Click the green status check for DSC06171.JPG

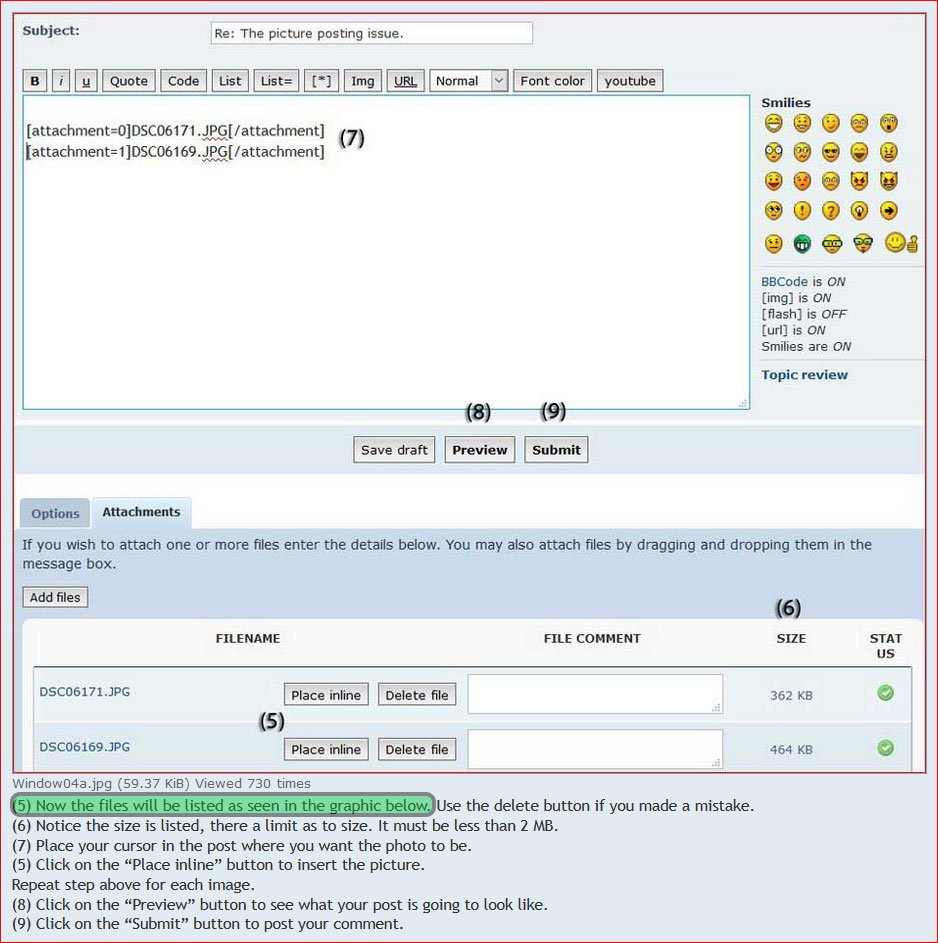[885, 693]
